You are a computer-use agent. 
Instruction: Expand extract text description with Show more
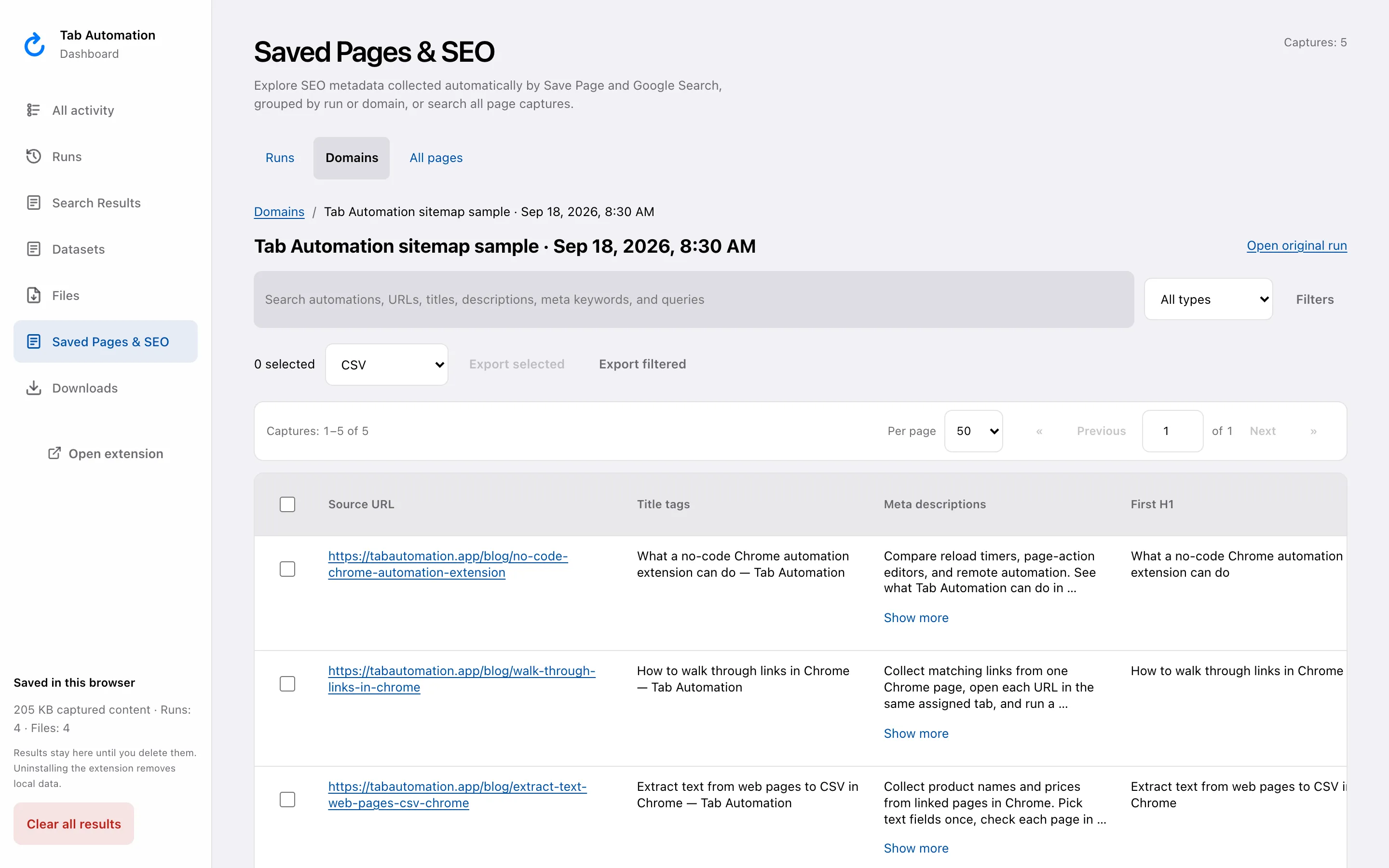coord(916,849)
